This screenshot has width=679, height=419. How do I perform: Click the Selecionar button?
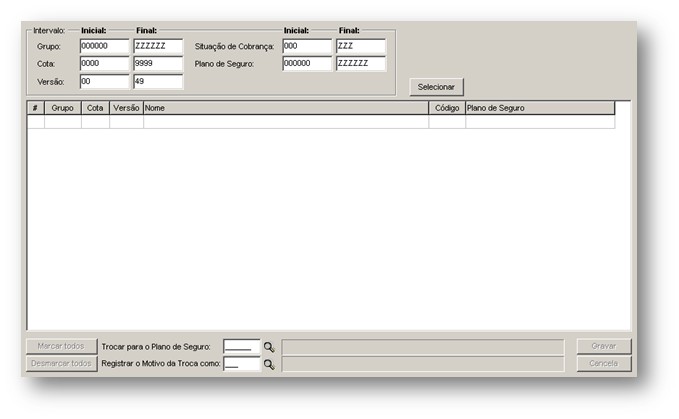[x=436, y=87]
